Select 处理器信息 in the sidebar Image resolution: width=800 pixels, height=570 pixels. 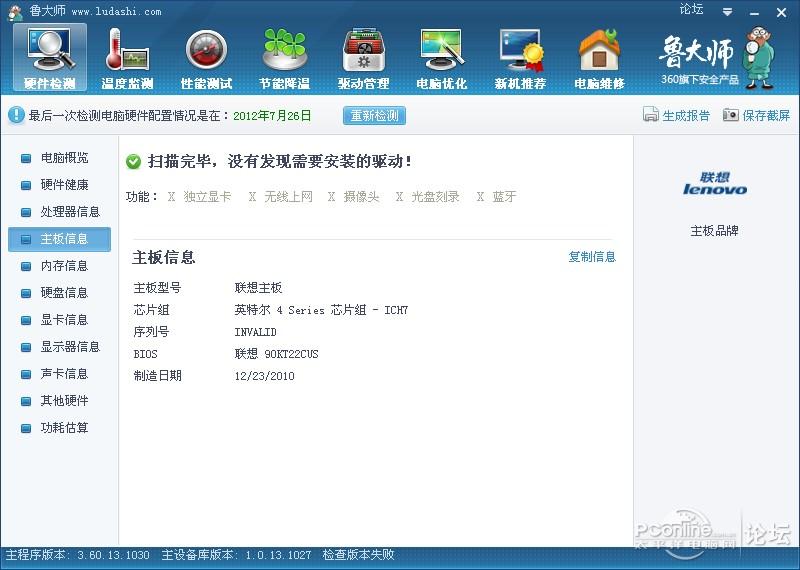(x=59, y=212)
